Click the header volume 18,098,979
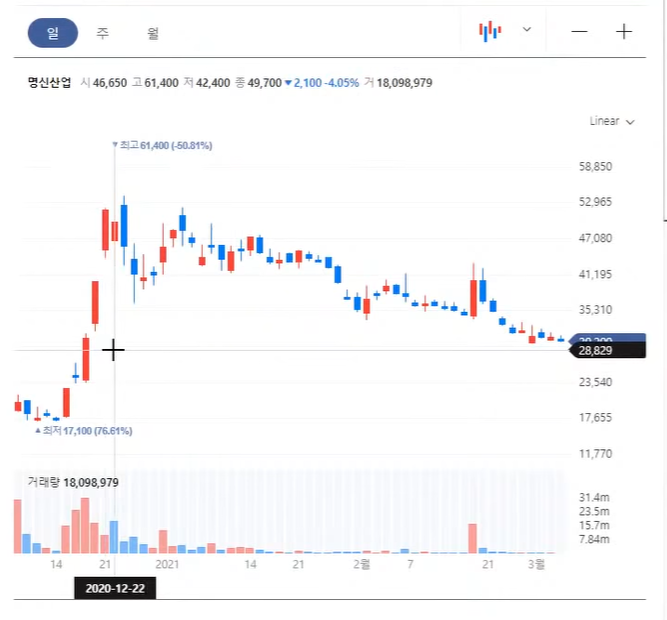This screenshot has height=620, width=667. 404,82
